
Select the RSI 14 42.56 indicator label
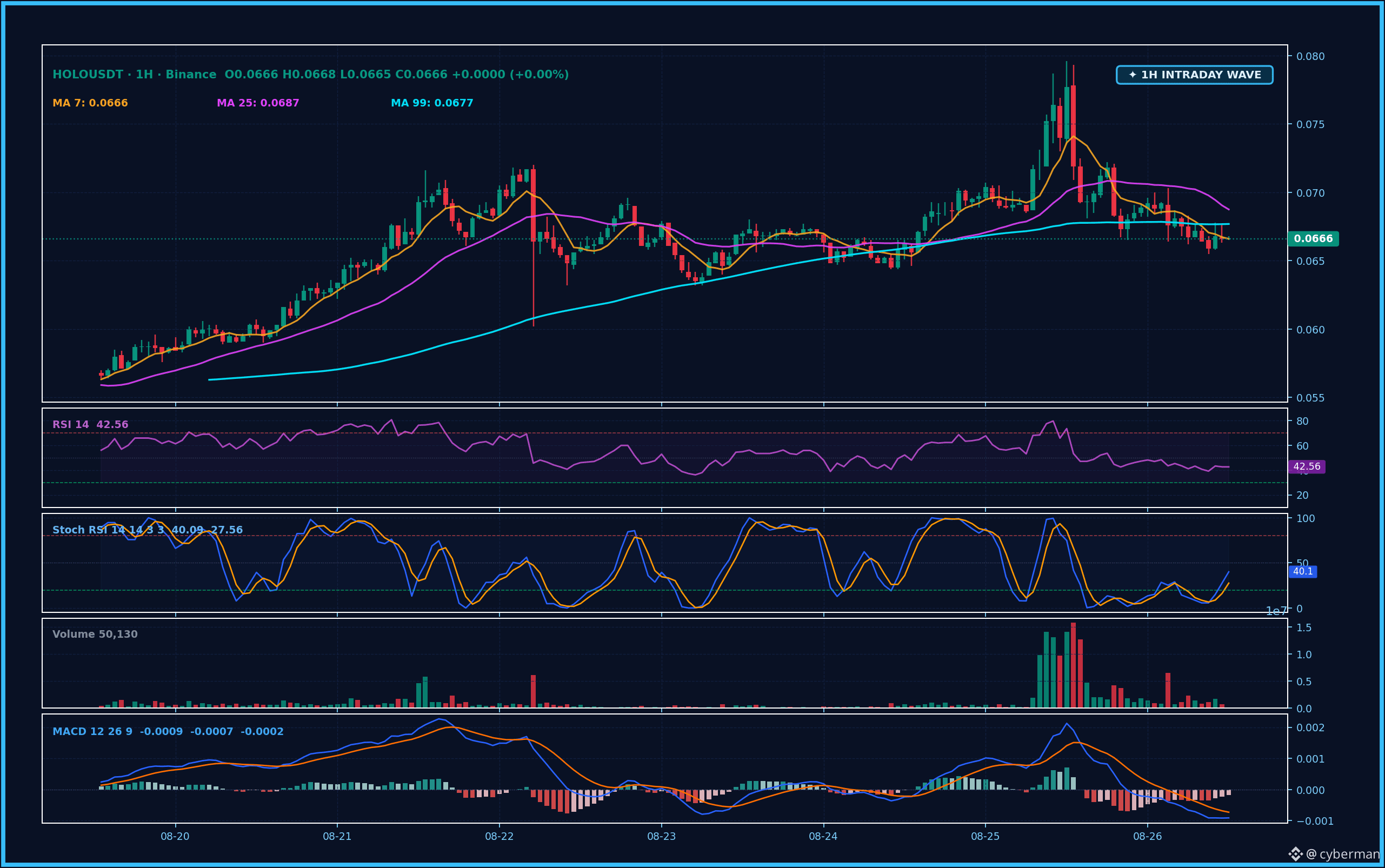click(x=90, y=425)
